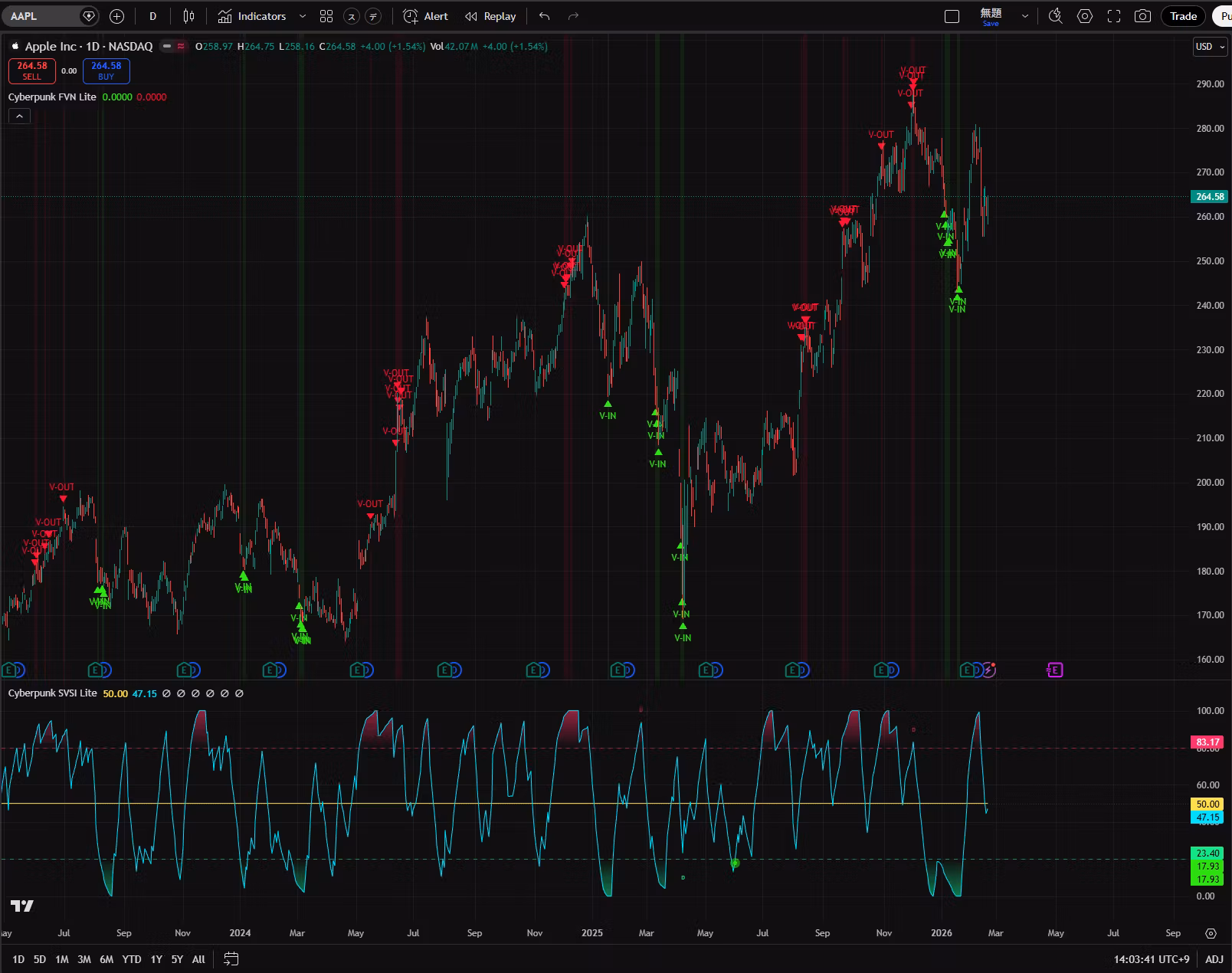This screenshot has width=1232, height=973.
Task: Select the 6M date range
Action: (x=106, y=959)
